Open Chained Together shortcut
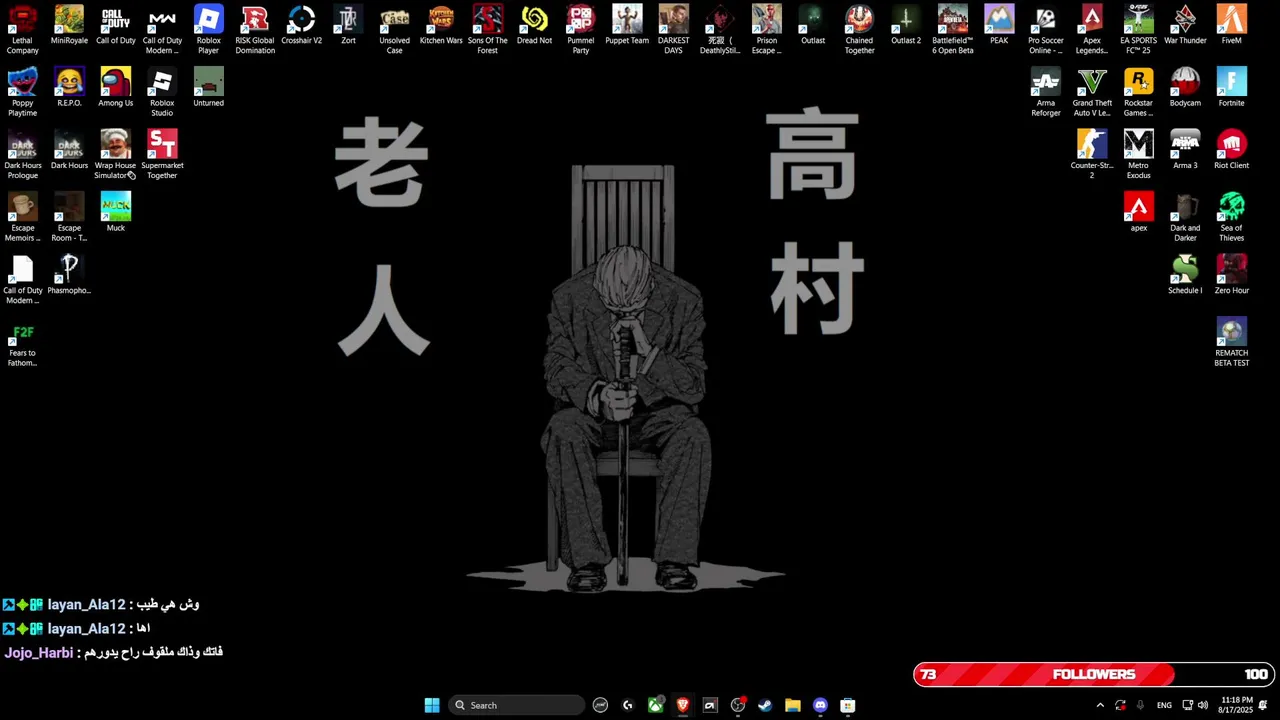The width and height of the screenshot is (1280, 720). point(859,29)
